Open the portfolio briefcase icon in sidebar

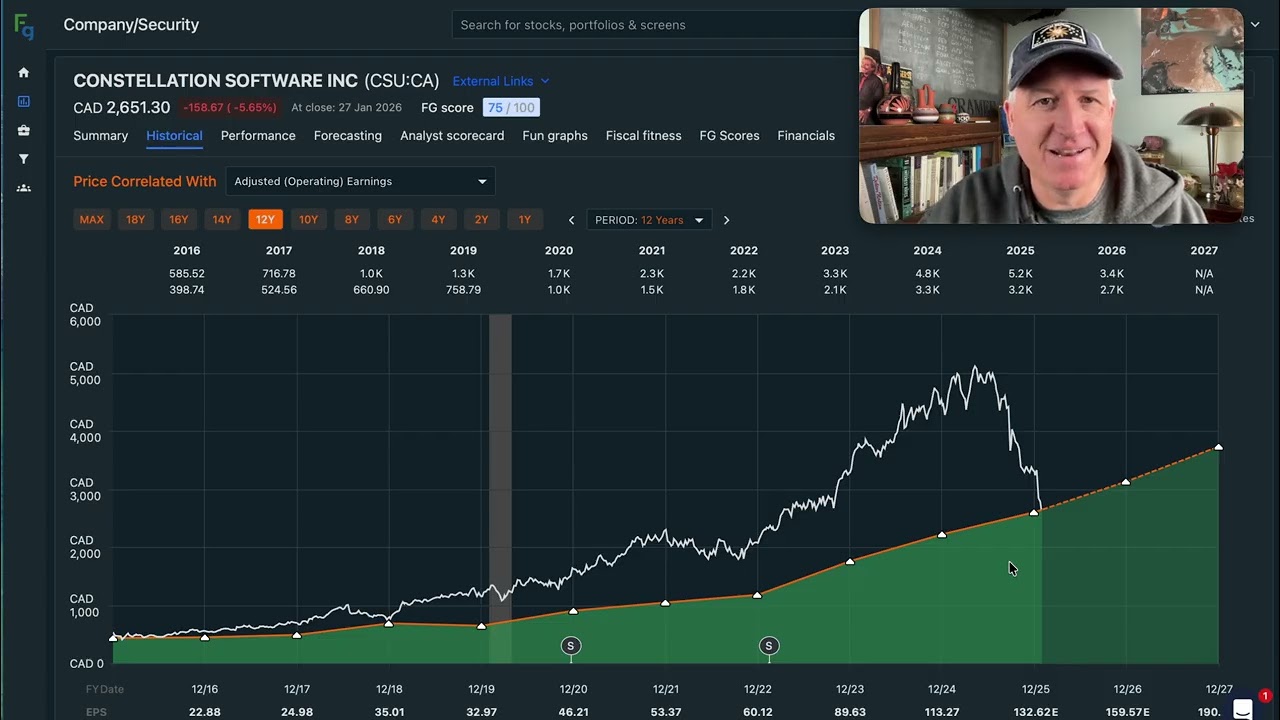(x=23, y=130)
